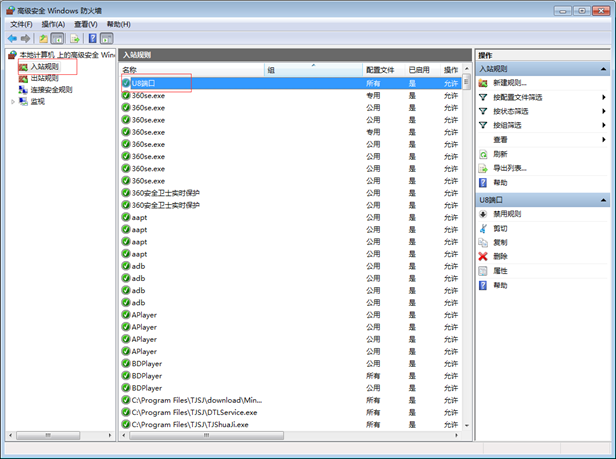Click the Back arrow toolbar icon
Viewport: 616px width, 459px height.
[12, 39]
